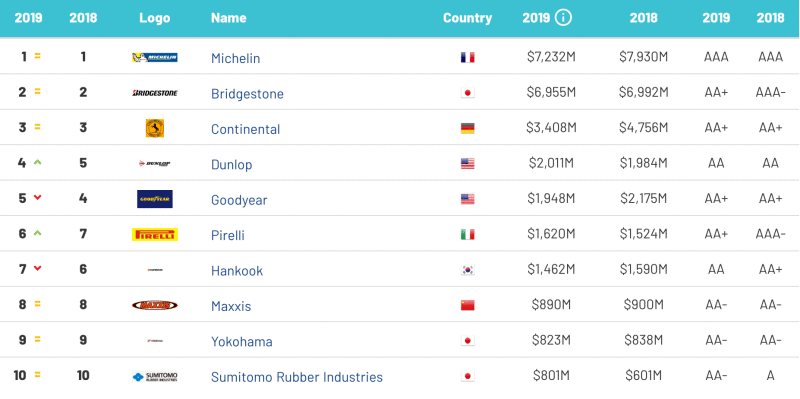Open the Michelin brand link
This screenshot has width=800, height=399.
point(236,58)
